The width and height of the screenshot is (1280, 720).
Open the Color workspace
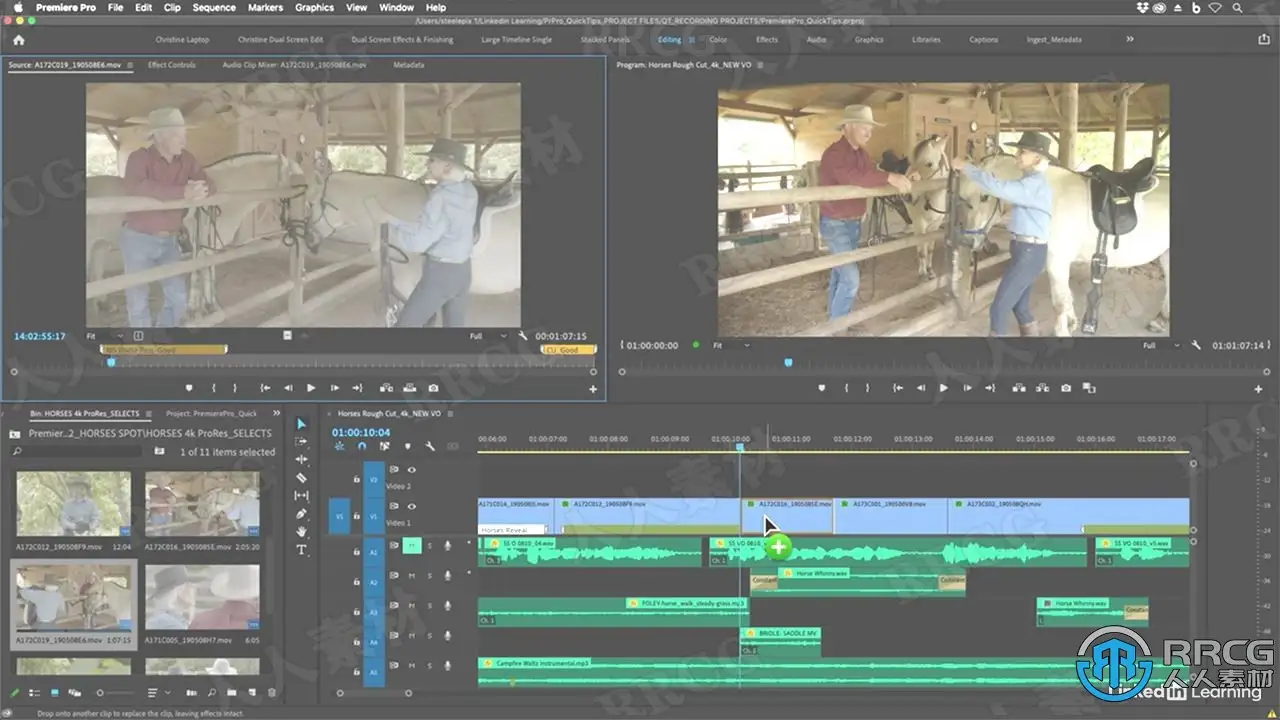(718, 40)
